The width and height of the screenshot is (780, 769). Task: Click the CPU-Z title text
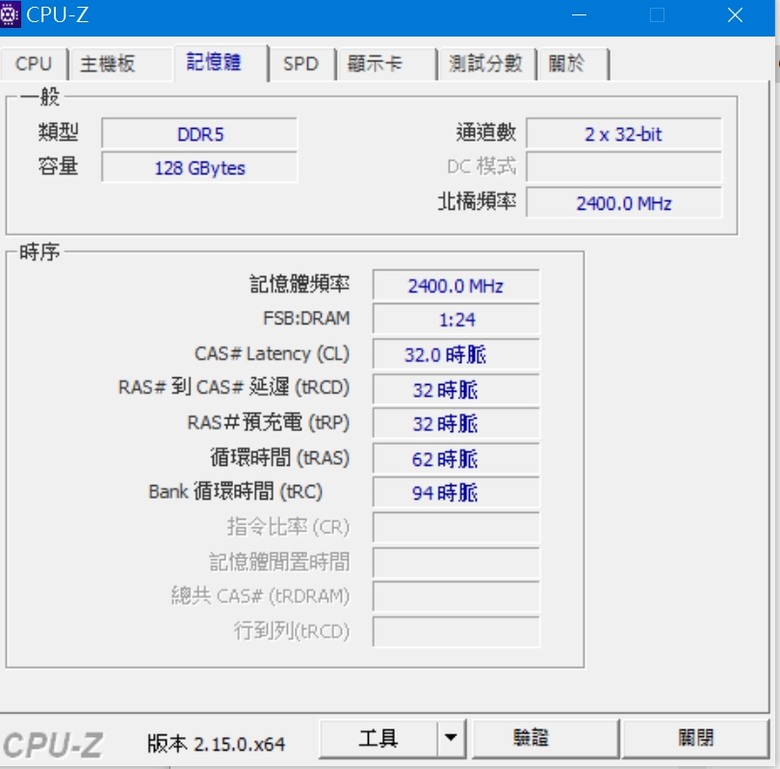click(58, 15)
